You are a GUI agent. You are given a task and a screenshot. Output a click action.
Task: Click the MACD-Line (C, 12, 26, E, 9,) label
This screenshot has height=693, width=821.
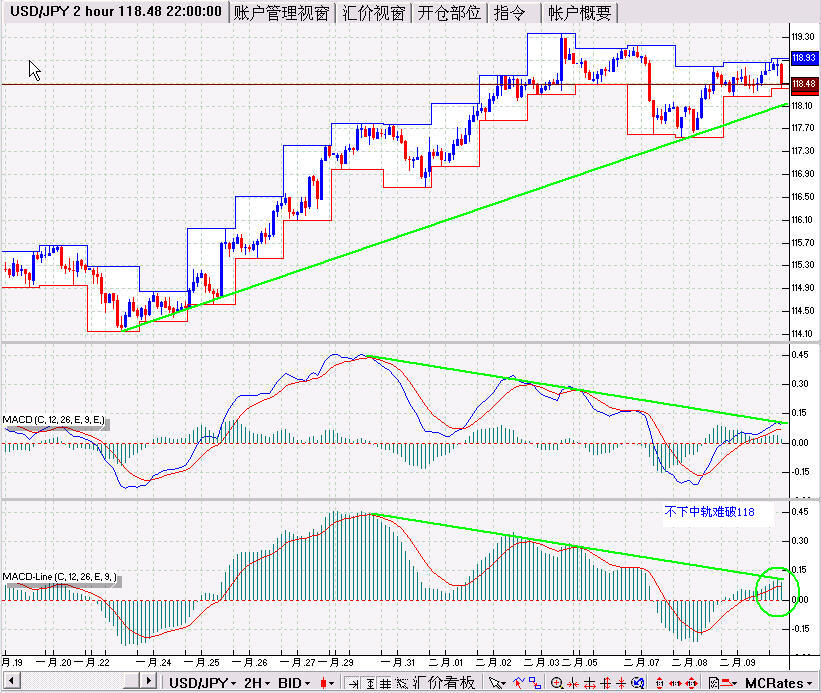pyautogui.click(x=60, y=577)
